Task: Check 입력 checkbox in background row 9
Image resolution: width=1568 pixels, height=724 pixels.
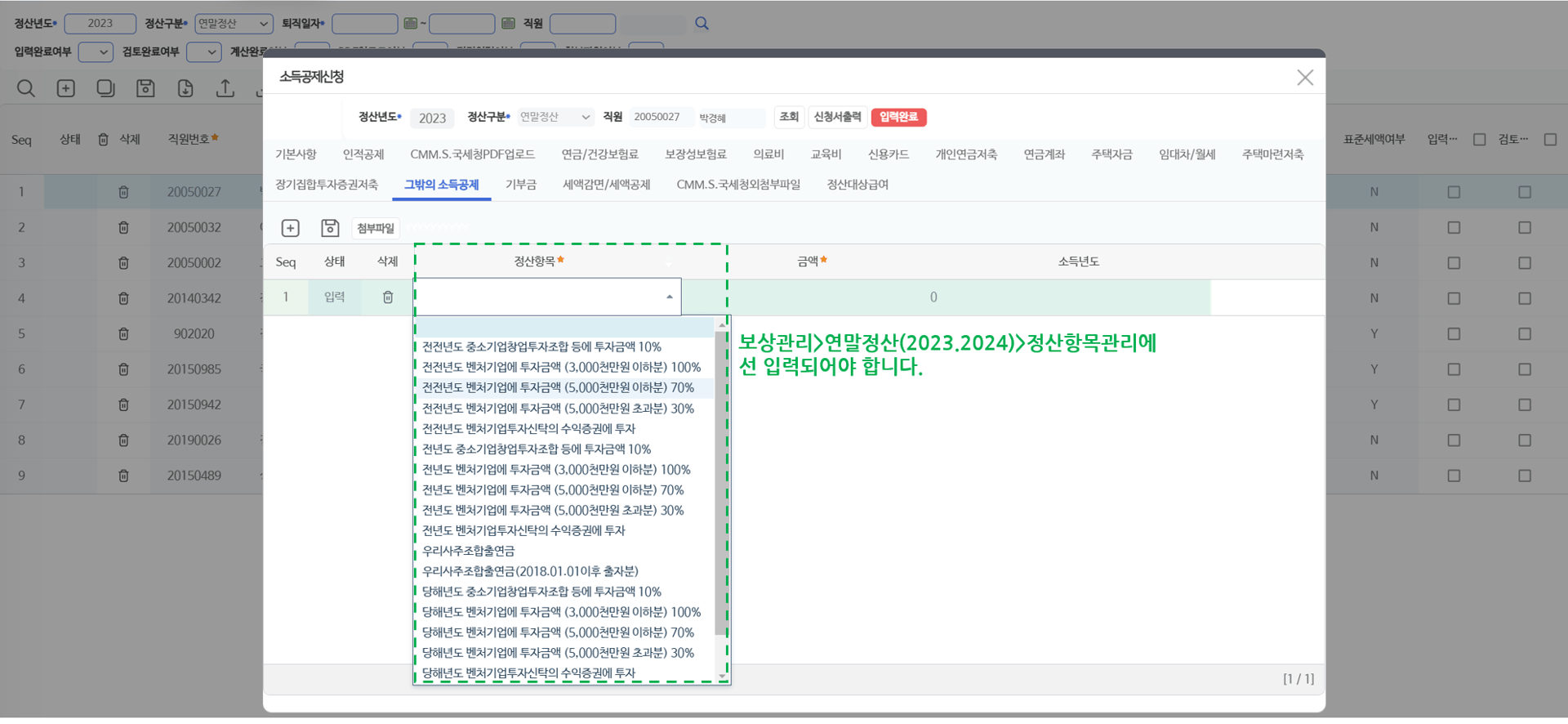Action: point(1454,476)
